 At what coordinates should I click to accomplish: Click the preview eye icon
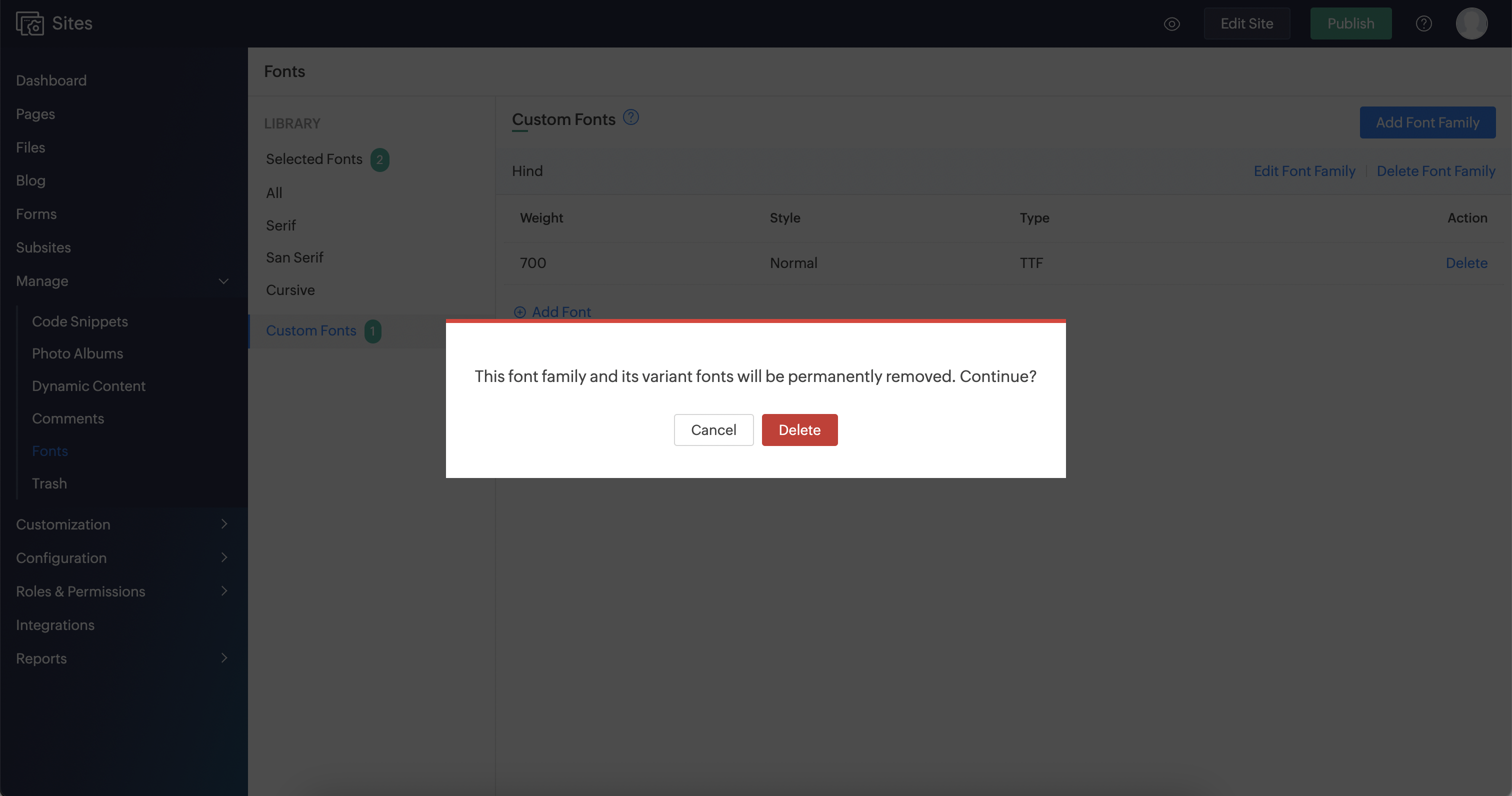[x=1171, y=24]
